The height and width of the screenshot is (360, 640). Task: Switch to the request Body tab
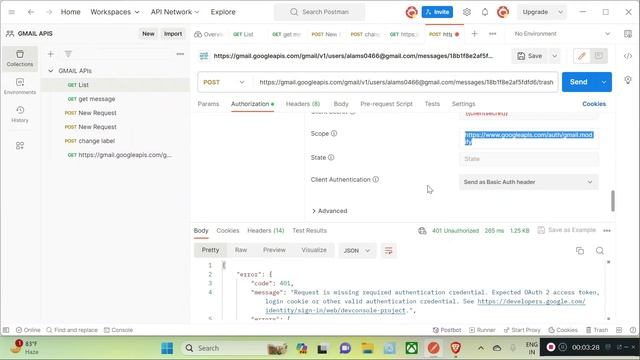[x=341, y=104]
